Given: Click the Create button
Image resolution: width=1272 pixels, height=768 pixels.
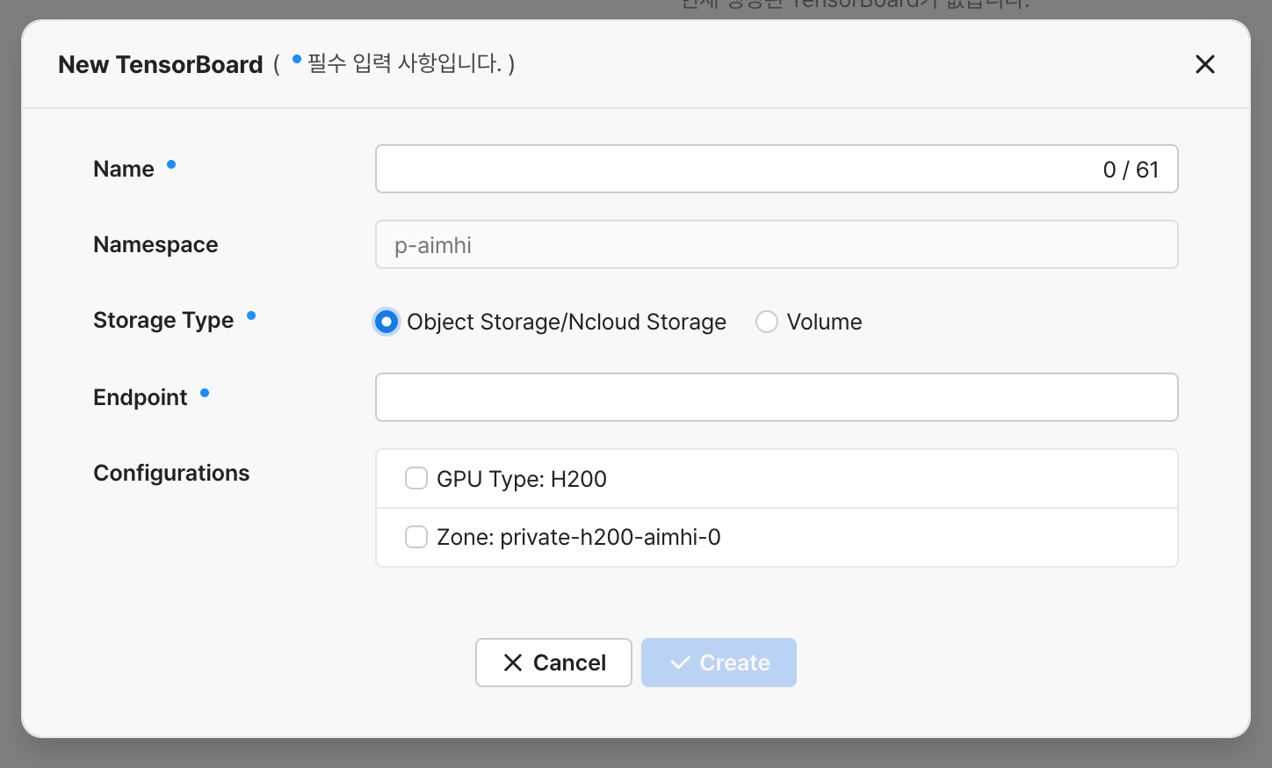Looking at the screenshot, I should (719, 663).
